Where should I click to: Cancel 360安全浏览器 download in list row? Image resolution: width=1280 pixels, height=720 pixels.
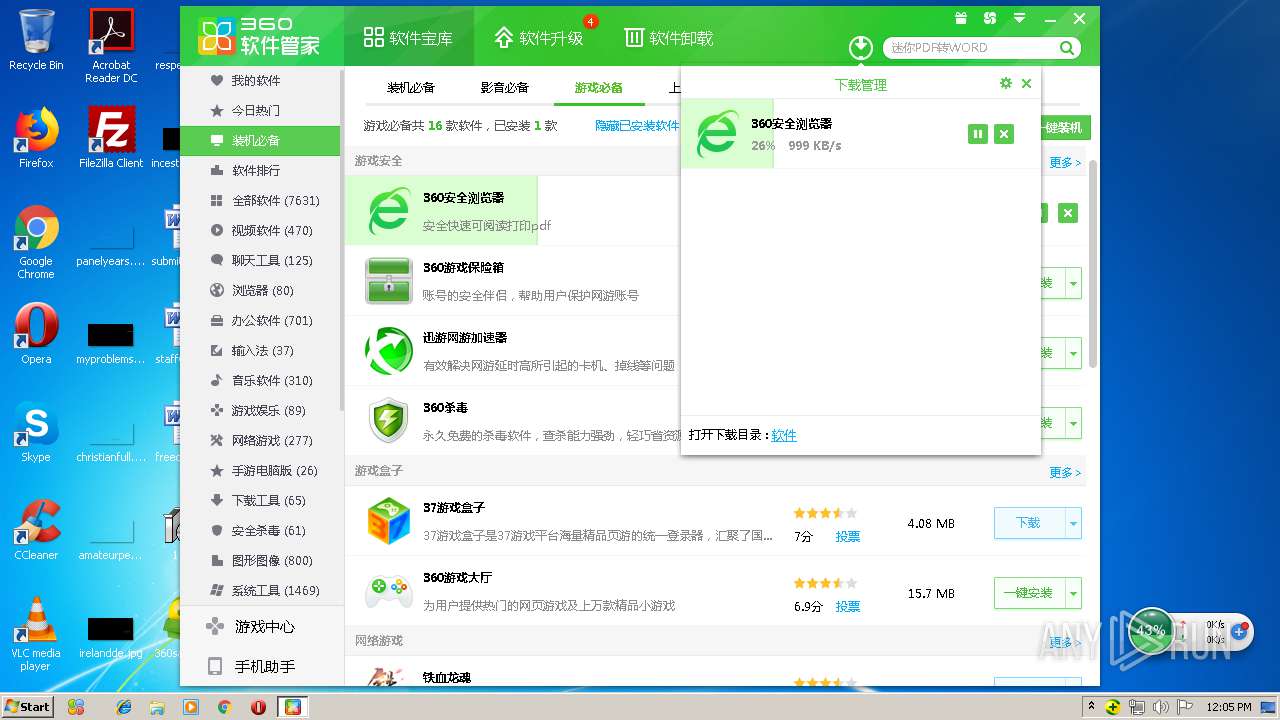click(x=1068, y=213)
